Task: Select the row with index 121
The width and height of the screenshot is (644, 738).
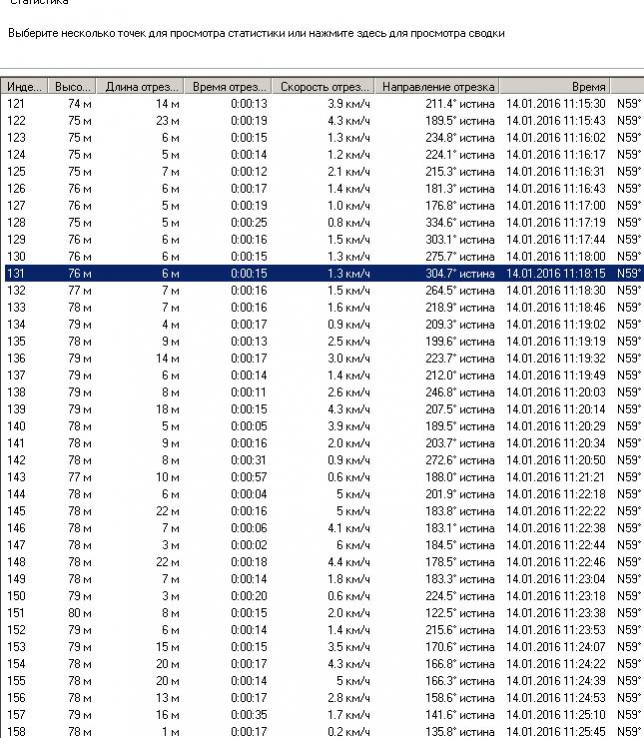Action: tap(300, 103)
